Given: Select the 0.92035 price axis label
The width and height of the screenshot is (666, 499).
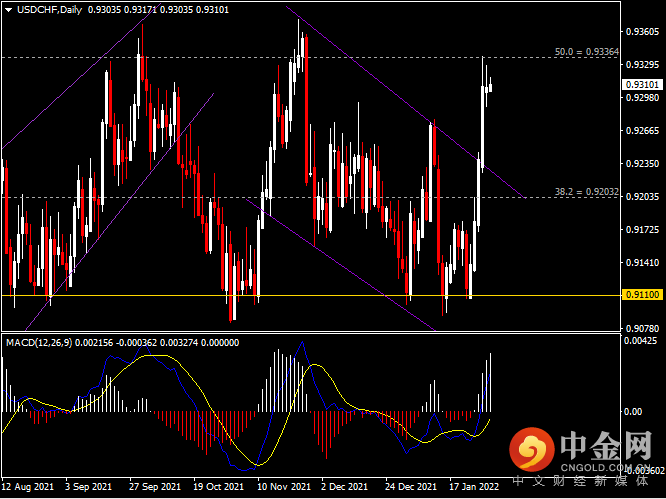Looking at the screenshot, I should [x=642, y=197].
